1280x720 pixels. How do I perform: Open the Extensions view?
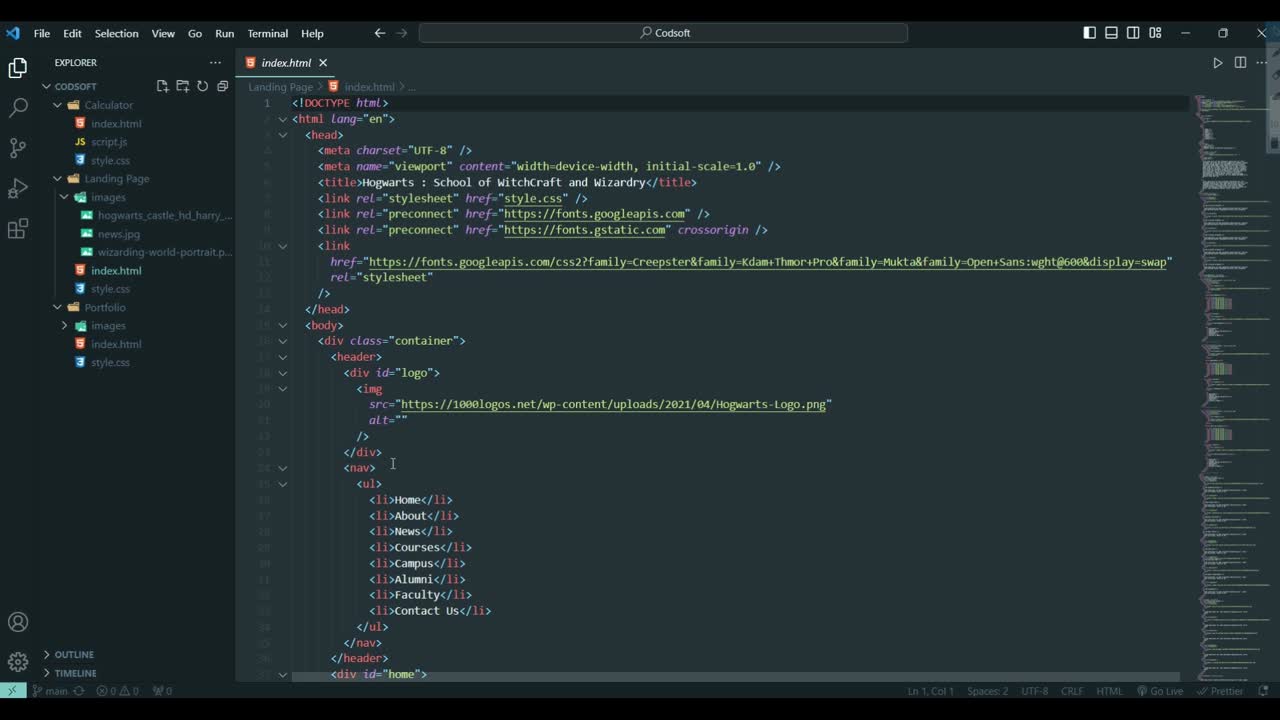[18, 229]
